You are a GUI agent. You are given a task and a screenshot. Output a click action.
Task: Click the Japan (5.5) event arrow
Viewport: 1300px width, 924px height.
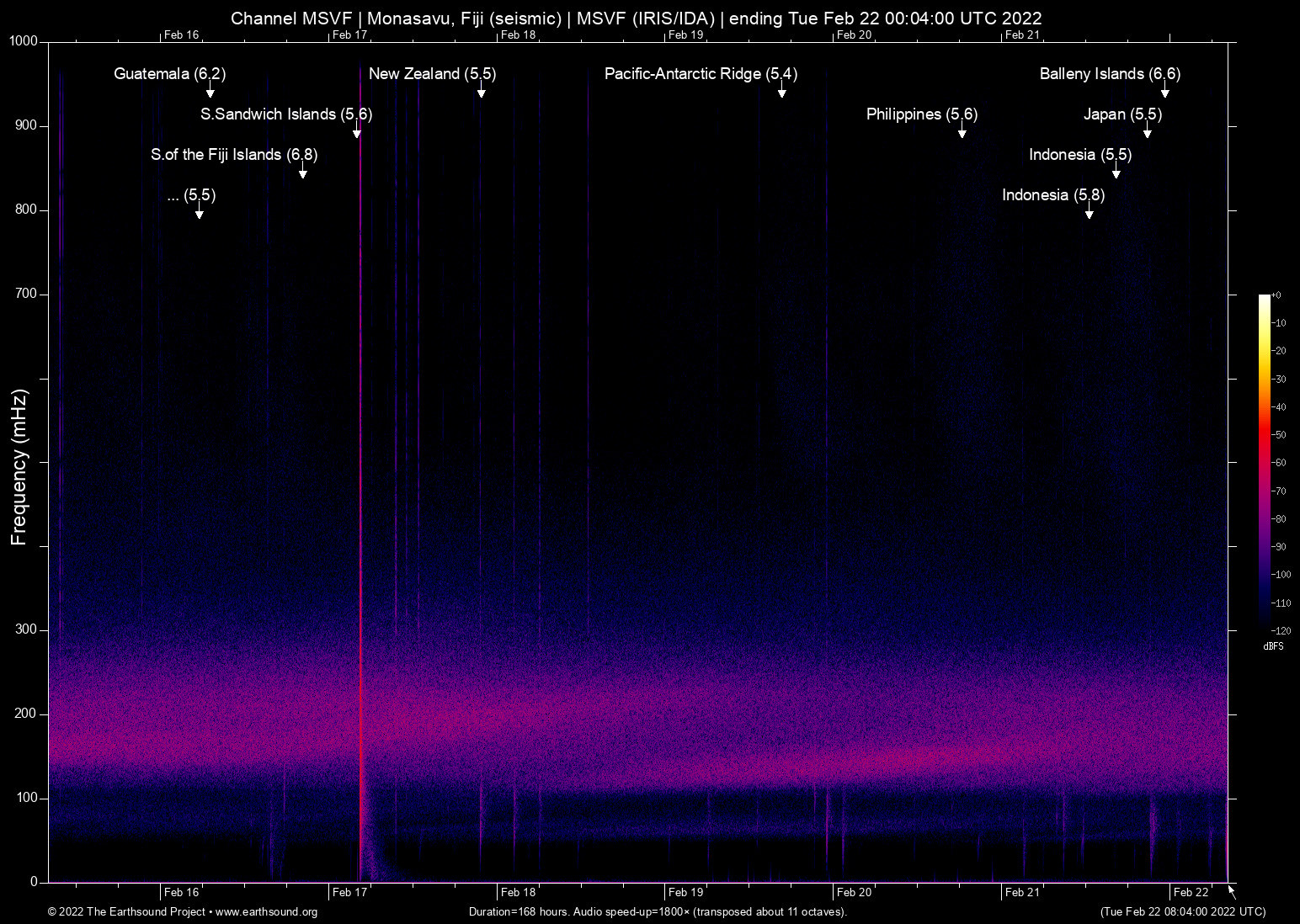click(x=1147, y=135)
